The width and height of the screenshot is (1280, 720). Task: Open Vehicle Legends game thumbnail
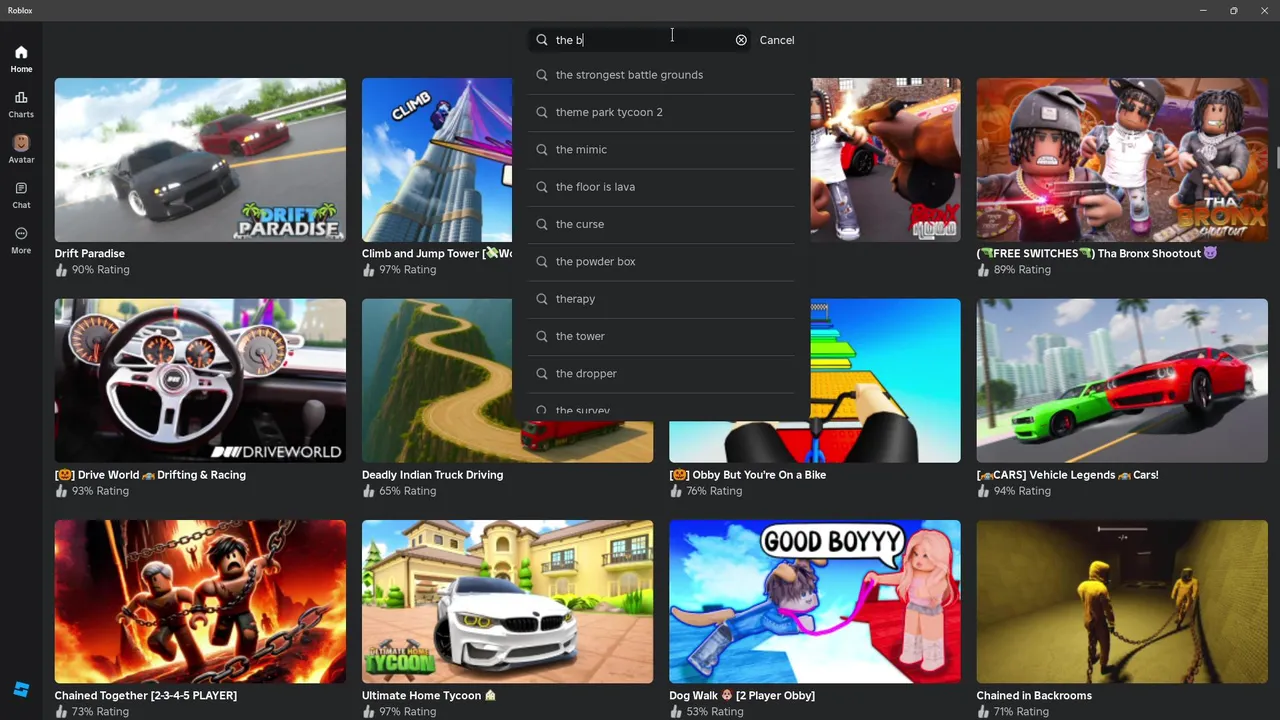1122,381
